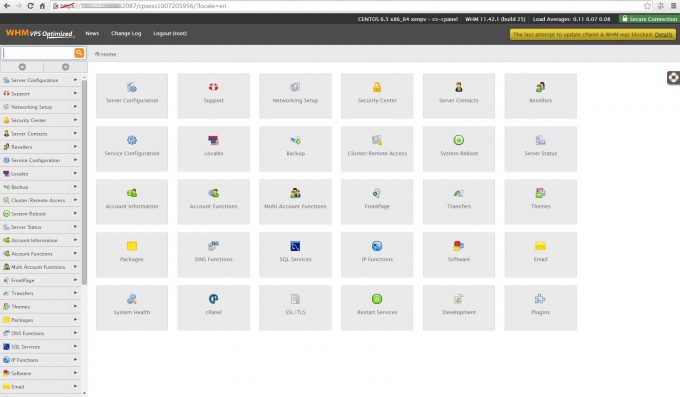
Task: Expand Backup arrow in sidebar
Action: (x=75, y=187)
